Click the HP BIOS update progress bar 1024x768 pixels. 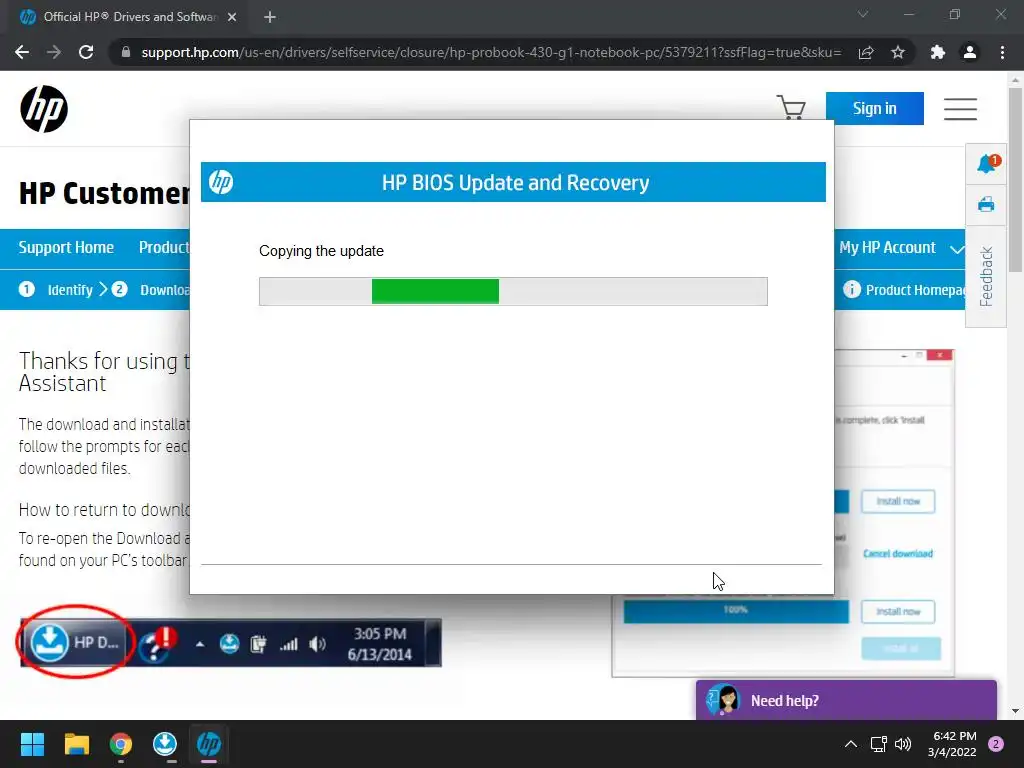(513, 291)
